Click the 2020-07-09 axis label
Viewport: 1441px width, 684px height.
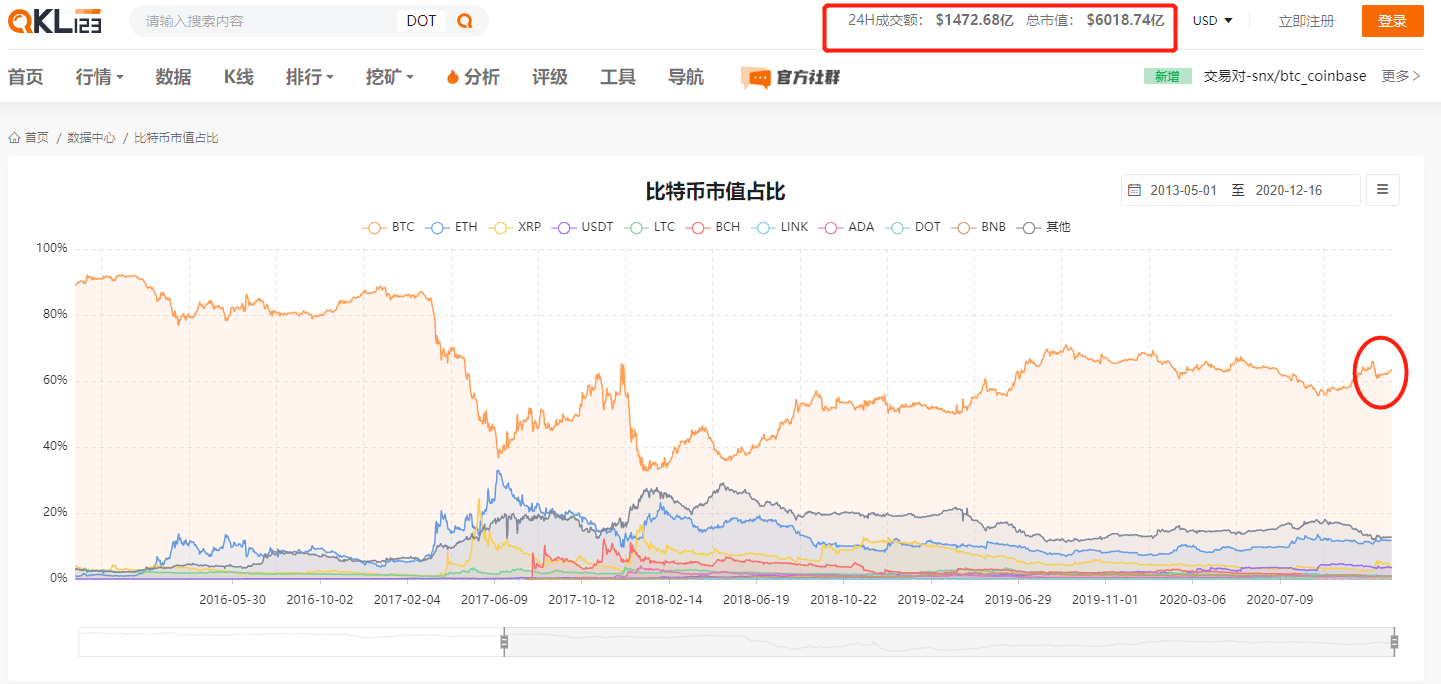click(x=1280, y=600)
